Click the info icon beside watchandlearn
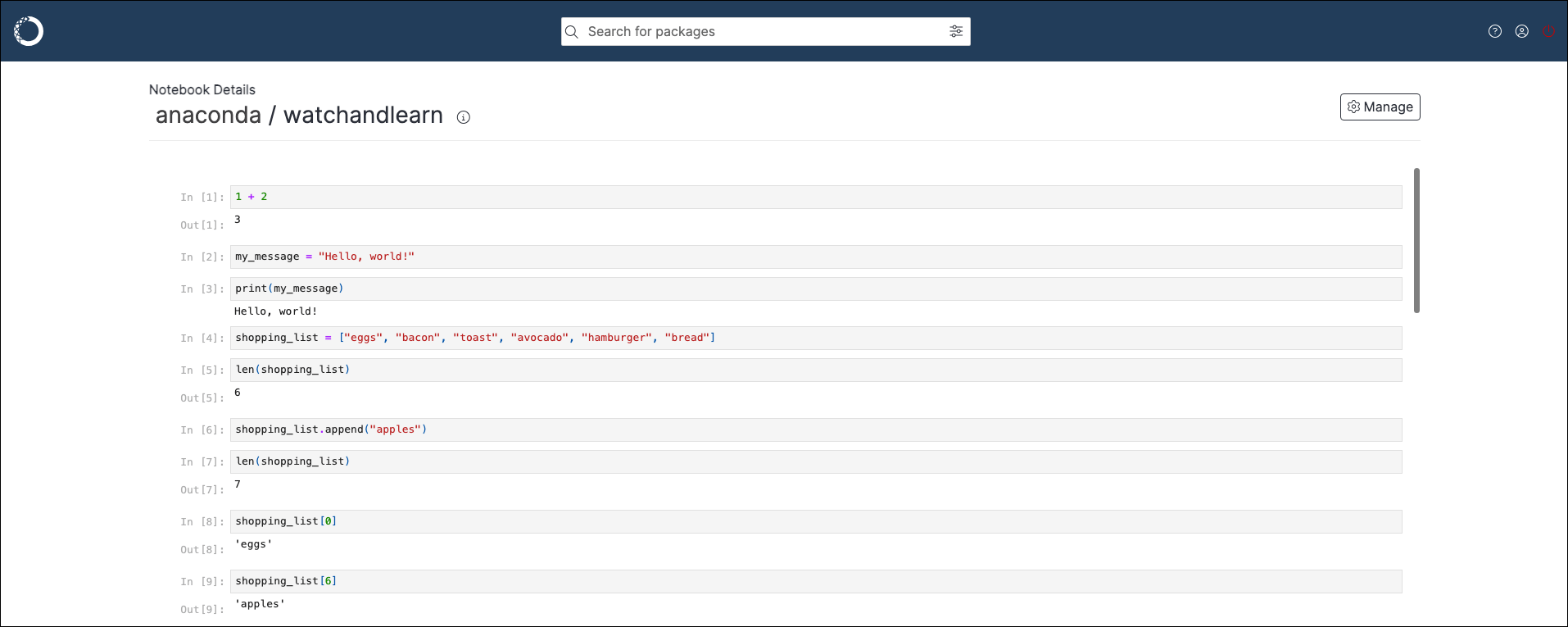This screenshot has width=1568, height=627. pos(464,117)
